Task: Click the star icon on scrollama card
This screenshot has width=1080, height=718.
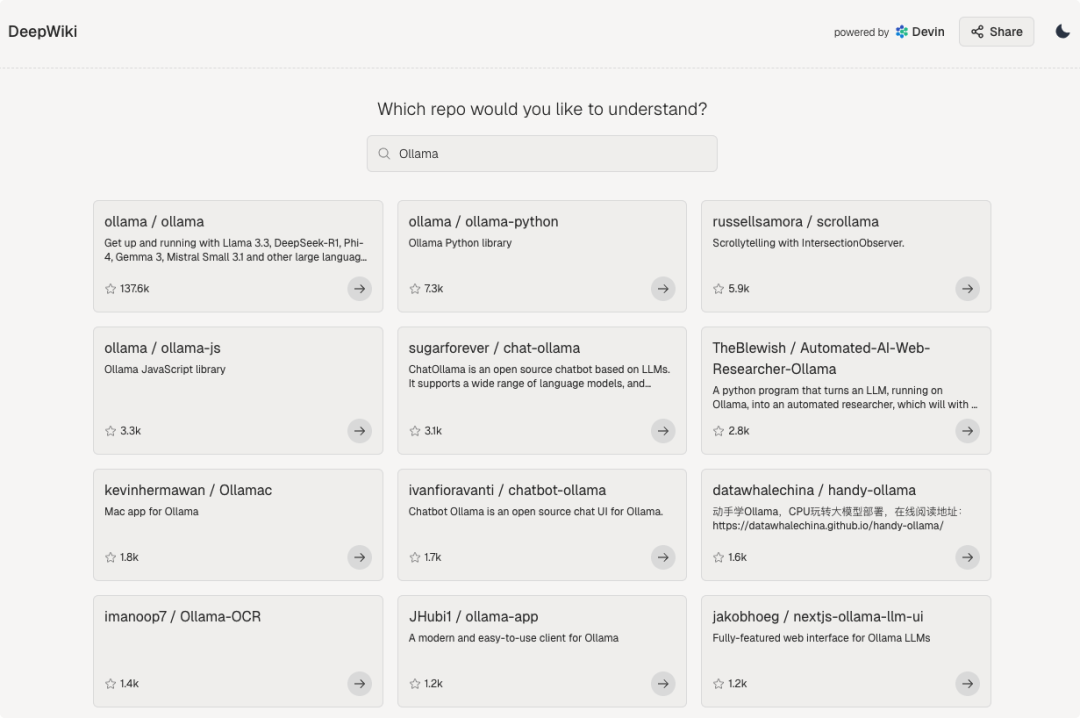Action: (718, 289)
